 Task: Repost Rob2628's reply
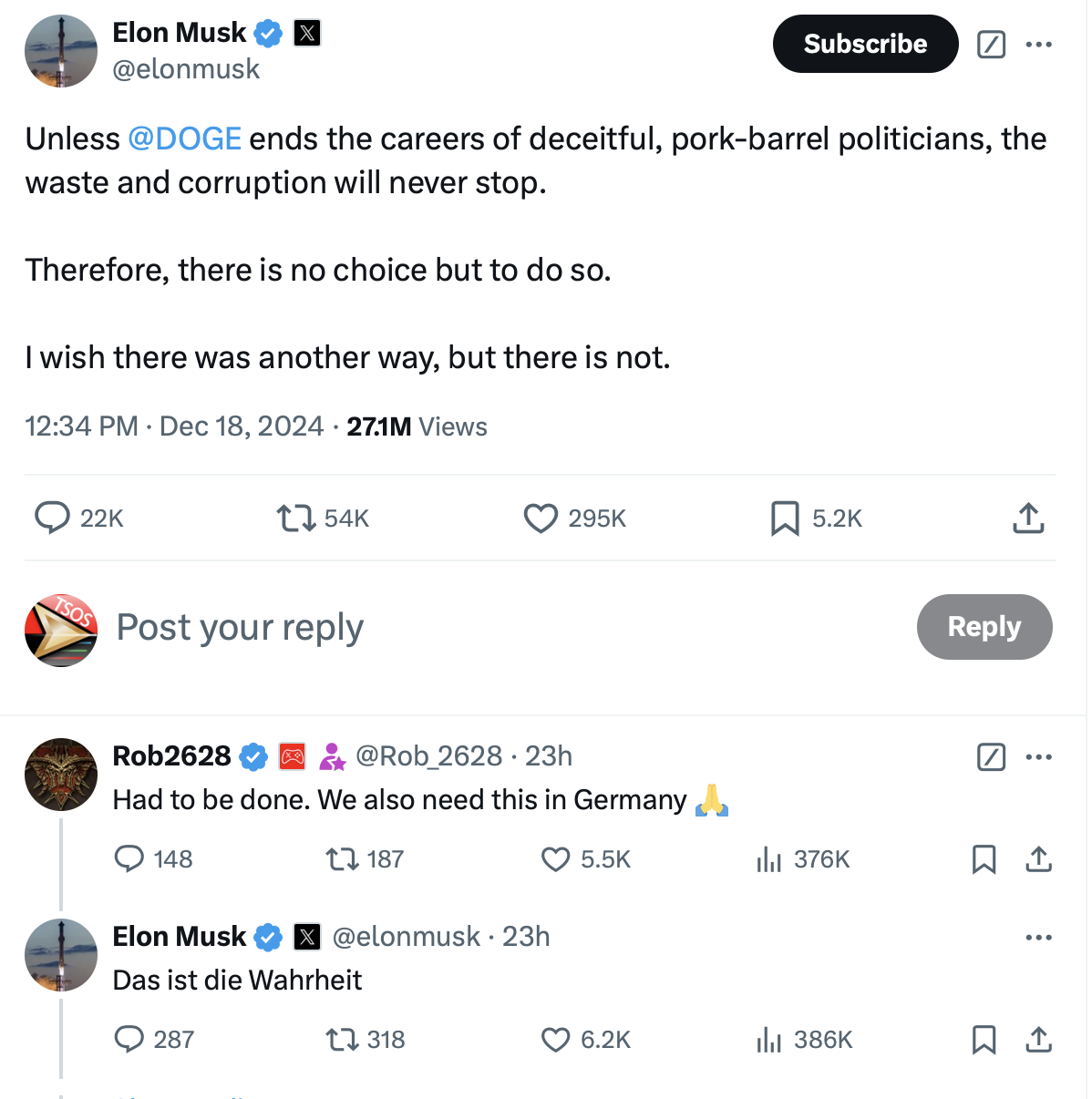pyautogui.click(x=342, y=859)
